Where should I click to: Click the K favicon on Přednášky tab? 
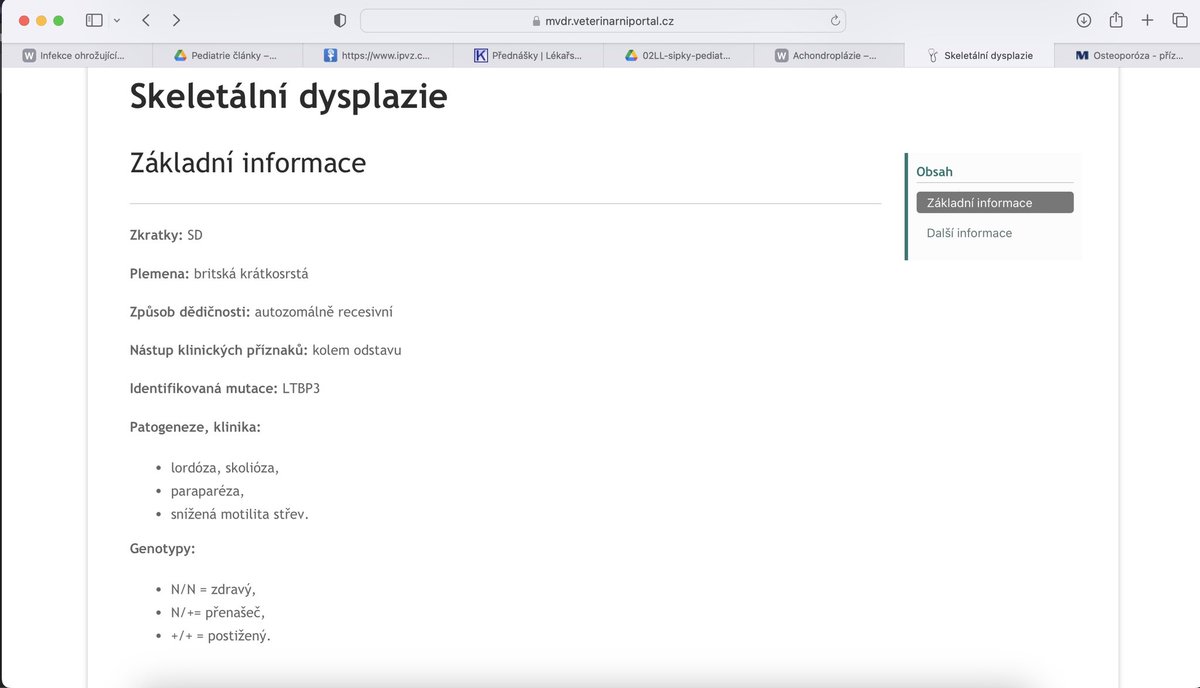(x=480, y=56)
